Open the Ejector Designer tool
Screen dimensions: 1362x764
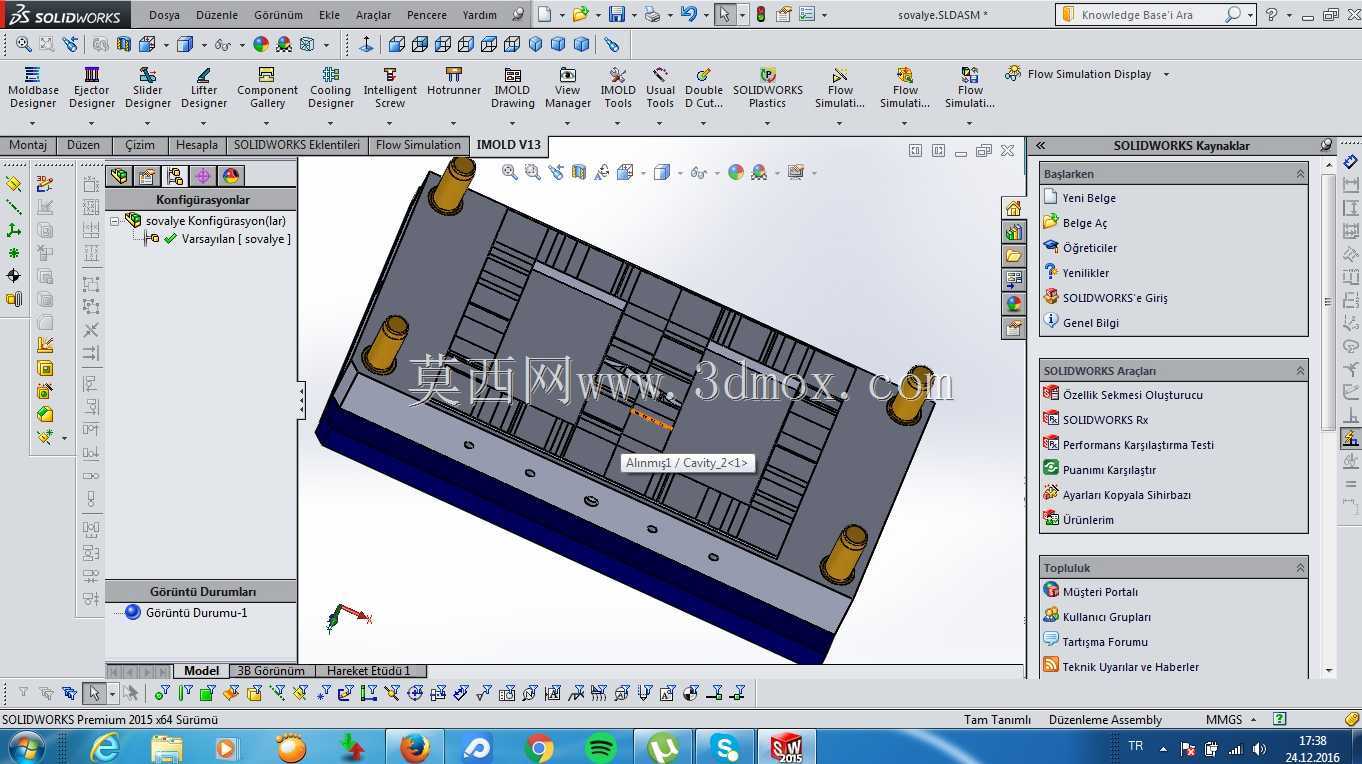point(92,88)
